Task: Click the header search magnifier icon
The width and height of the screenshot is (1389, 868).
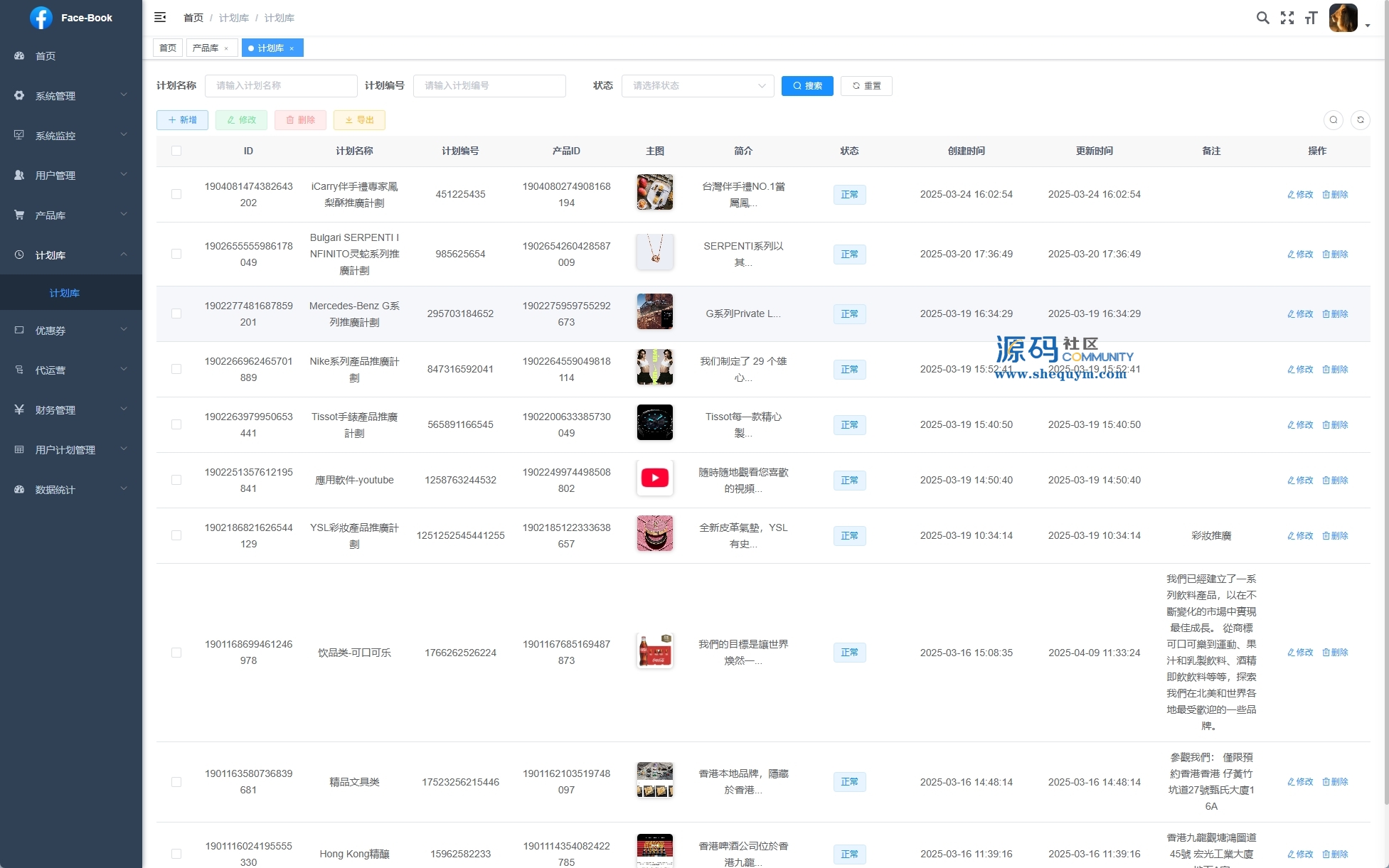Action: coord(1262,18)
